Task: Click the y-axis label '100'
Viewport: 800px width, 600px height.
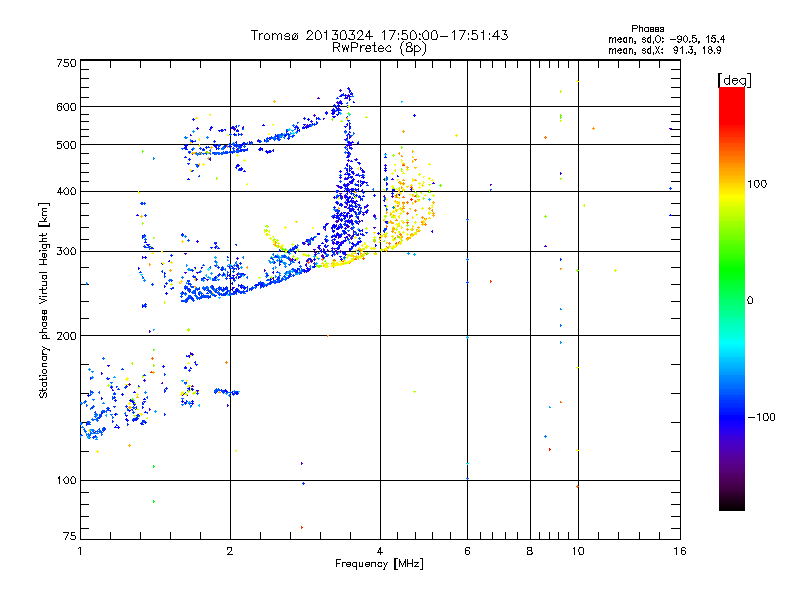Action: point(66,481)
